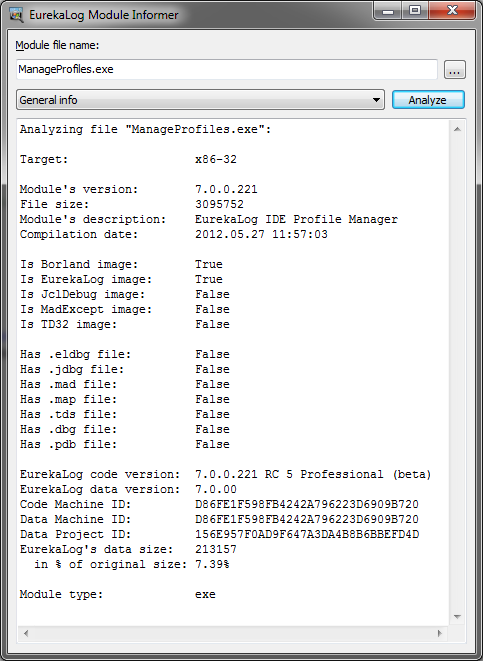Viewport: 483px width, 661px height.
Task: Close the EurekaLog Module Informer window
Action: pyautogui.click(x=453, y=11)
